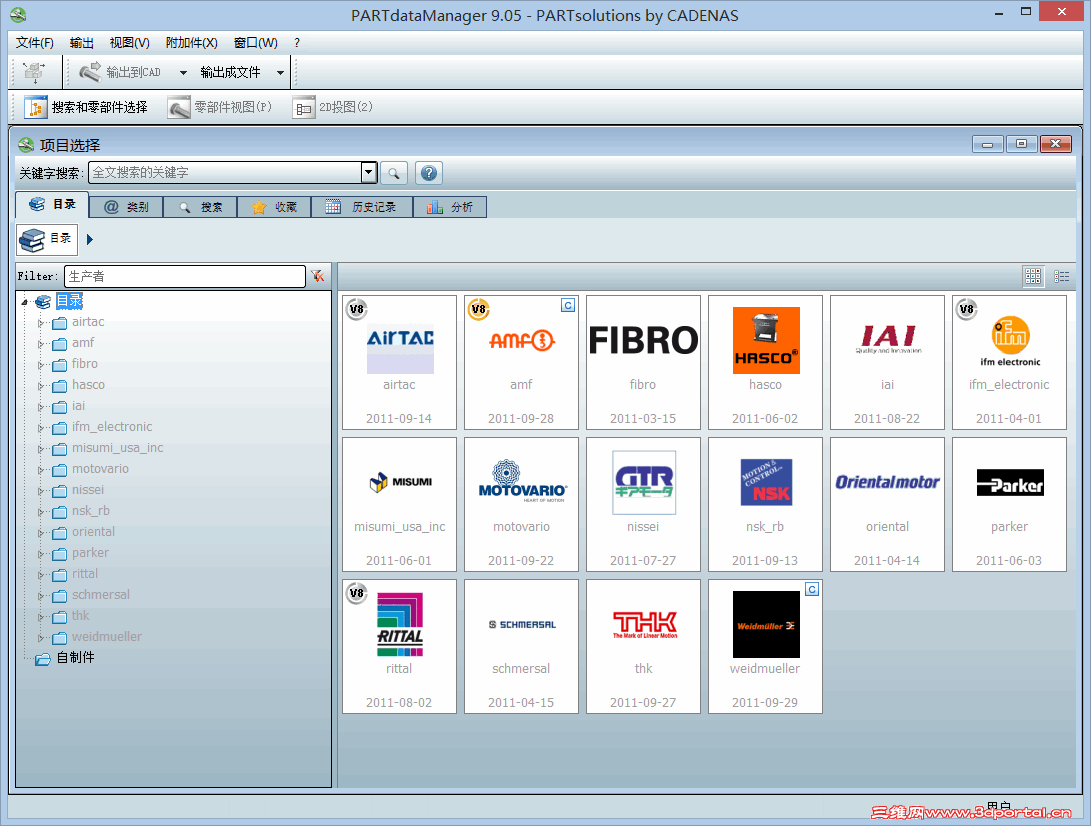Image resolution: width=1091 pixels, height=826 pixels.
Task: Open the 窗口(W) menu
Action: tap(255, 42)
